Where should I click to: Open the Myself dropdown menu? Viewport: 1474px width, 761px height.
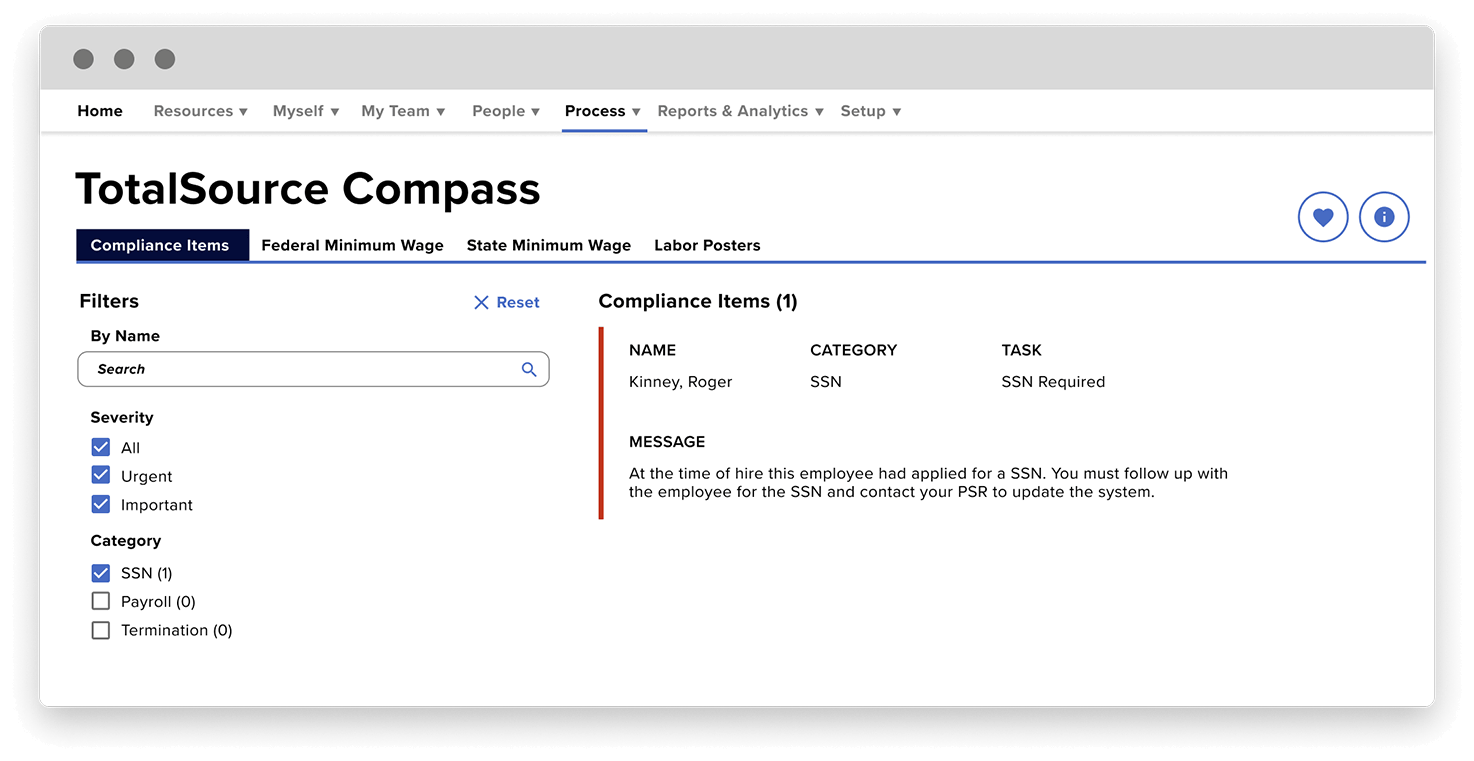pos(306,111)
